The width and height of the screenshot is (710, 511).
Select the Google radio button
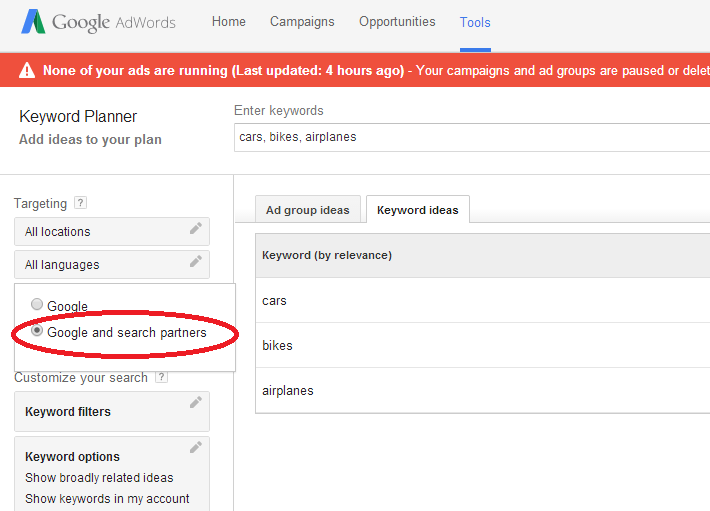coord(37,305)
